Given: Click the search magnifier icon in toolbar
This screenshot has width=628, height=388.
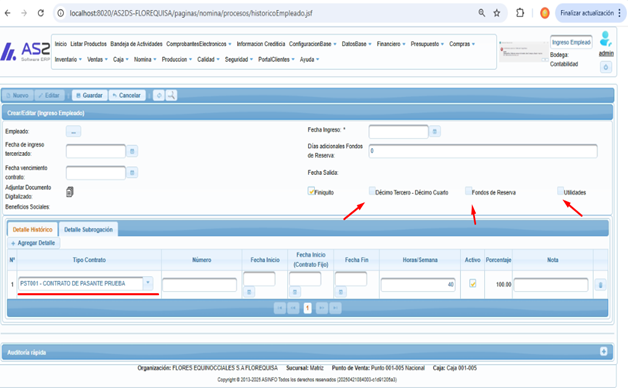Looking at the screenshot, I should pyautogui.click(x=171, y=95).
